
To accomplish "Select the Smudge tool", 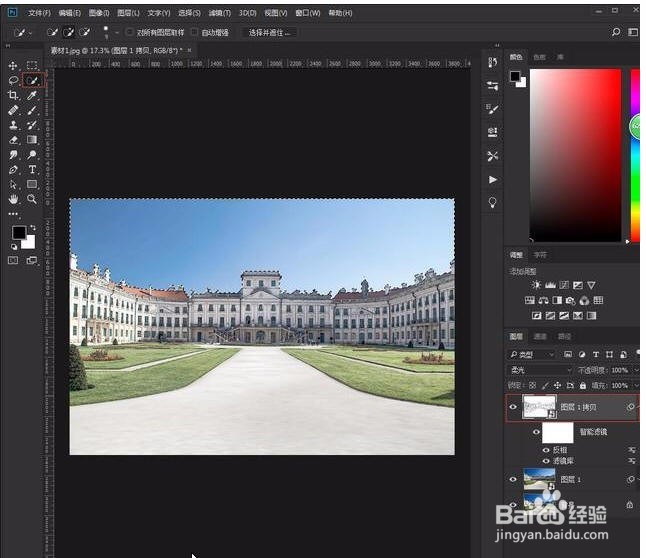I will pos(13,155).
